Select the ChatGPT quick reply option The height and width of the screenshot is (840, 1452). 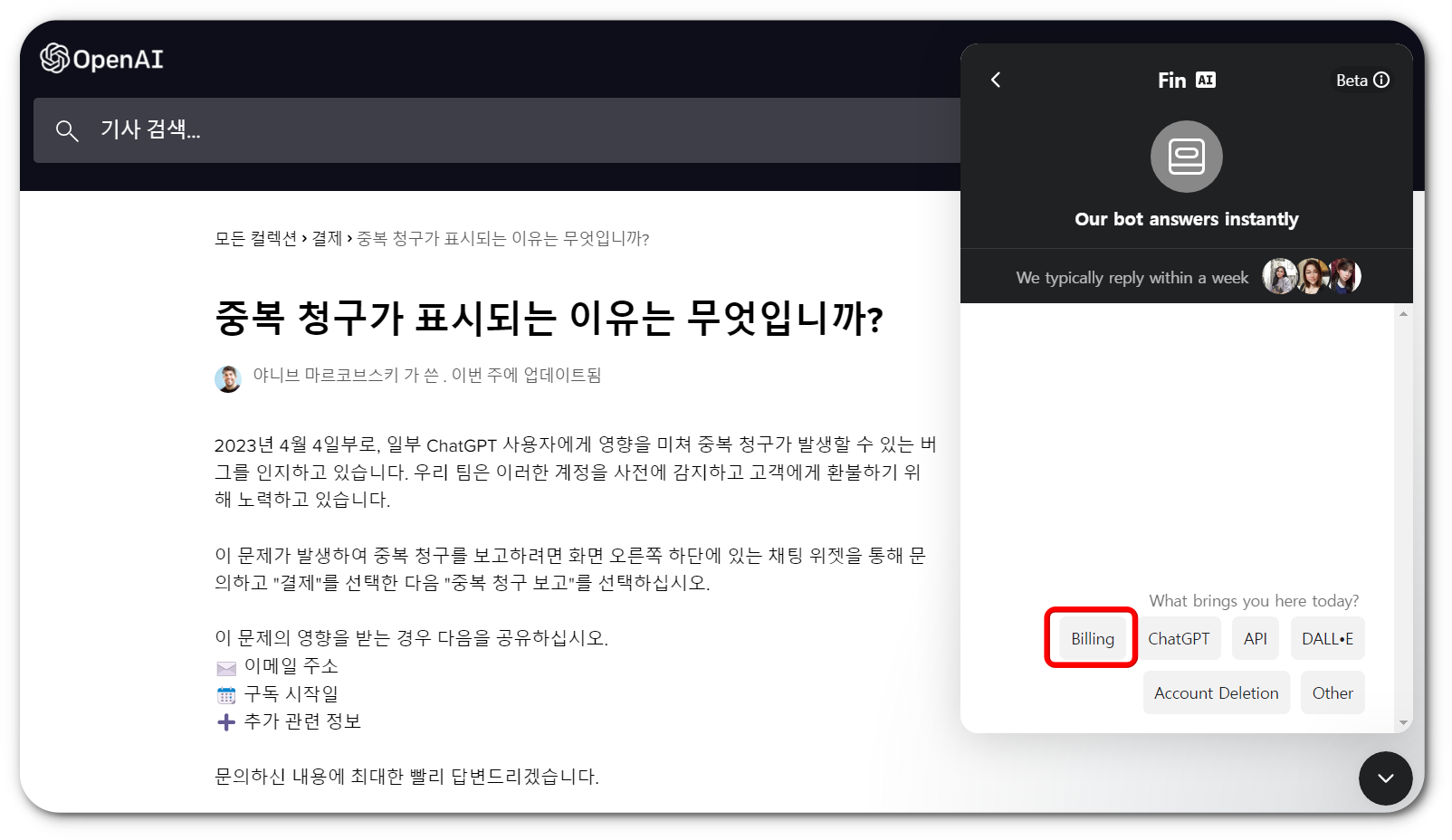1179,638
